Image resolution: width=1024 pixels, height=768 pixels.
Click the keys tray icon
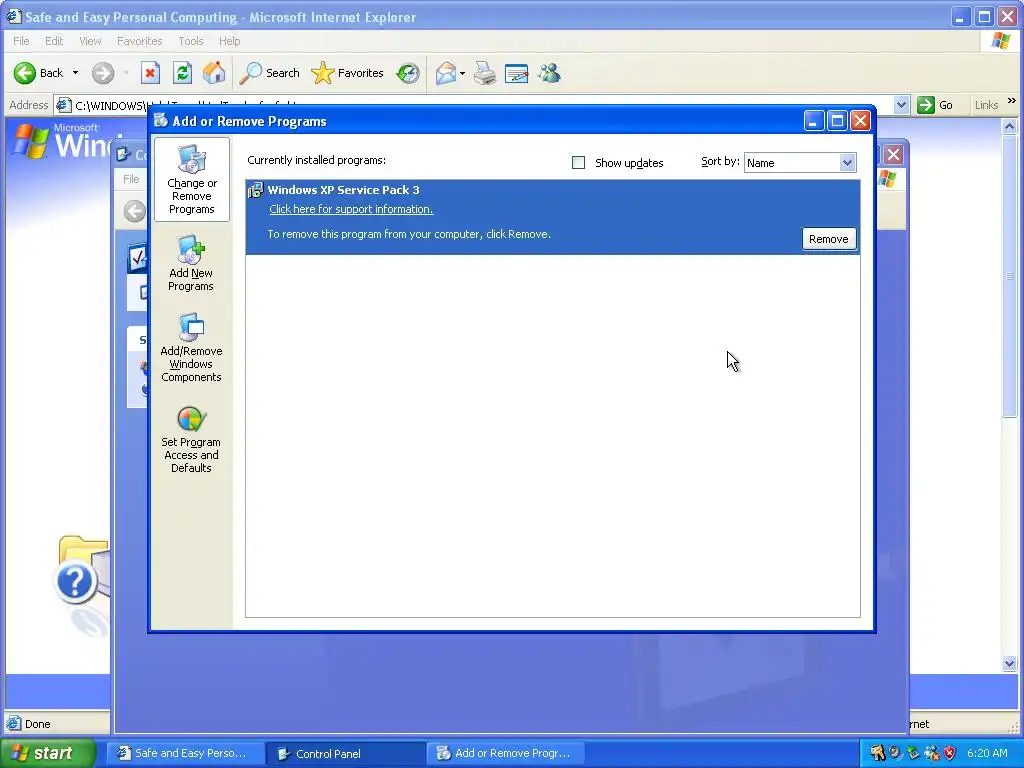[877, 753]
